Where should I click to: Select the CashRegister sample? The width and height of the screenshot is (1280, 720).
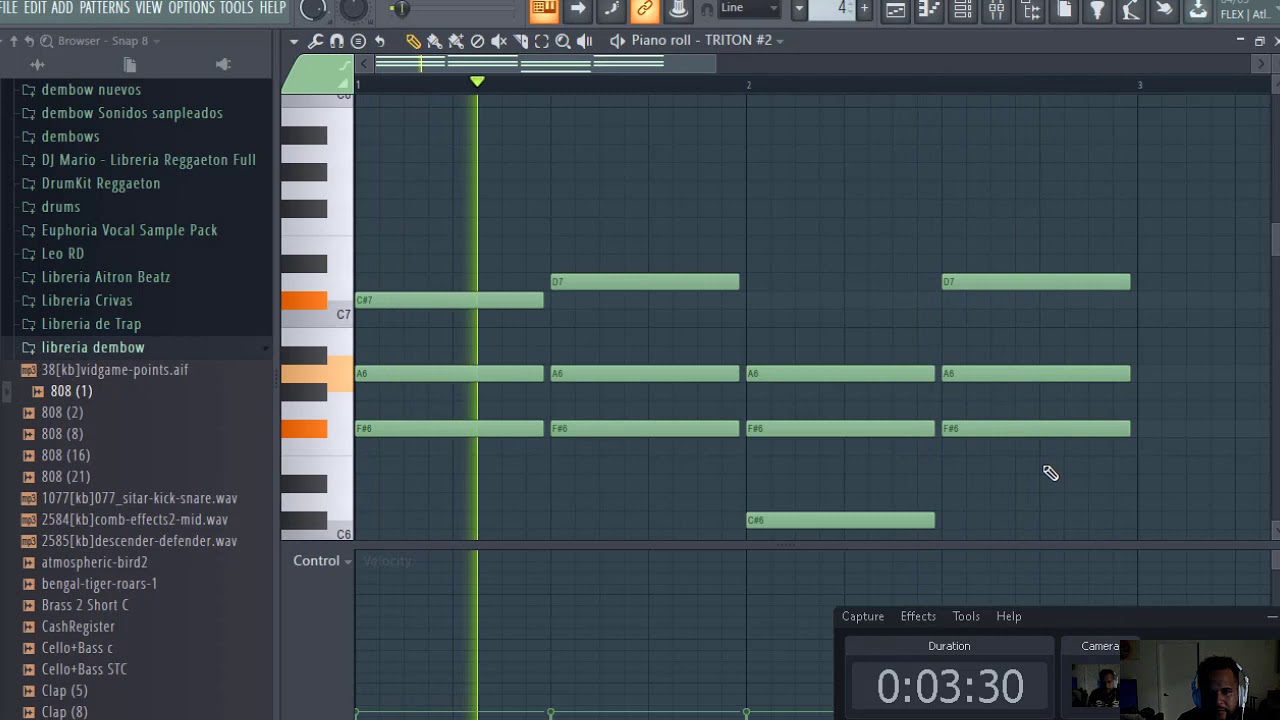click(78, 627)
